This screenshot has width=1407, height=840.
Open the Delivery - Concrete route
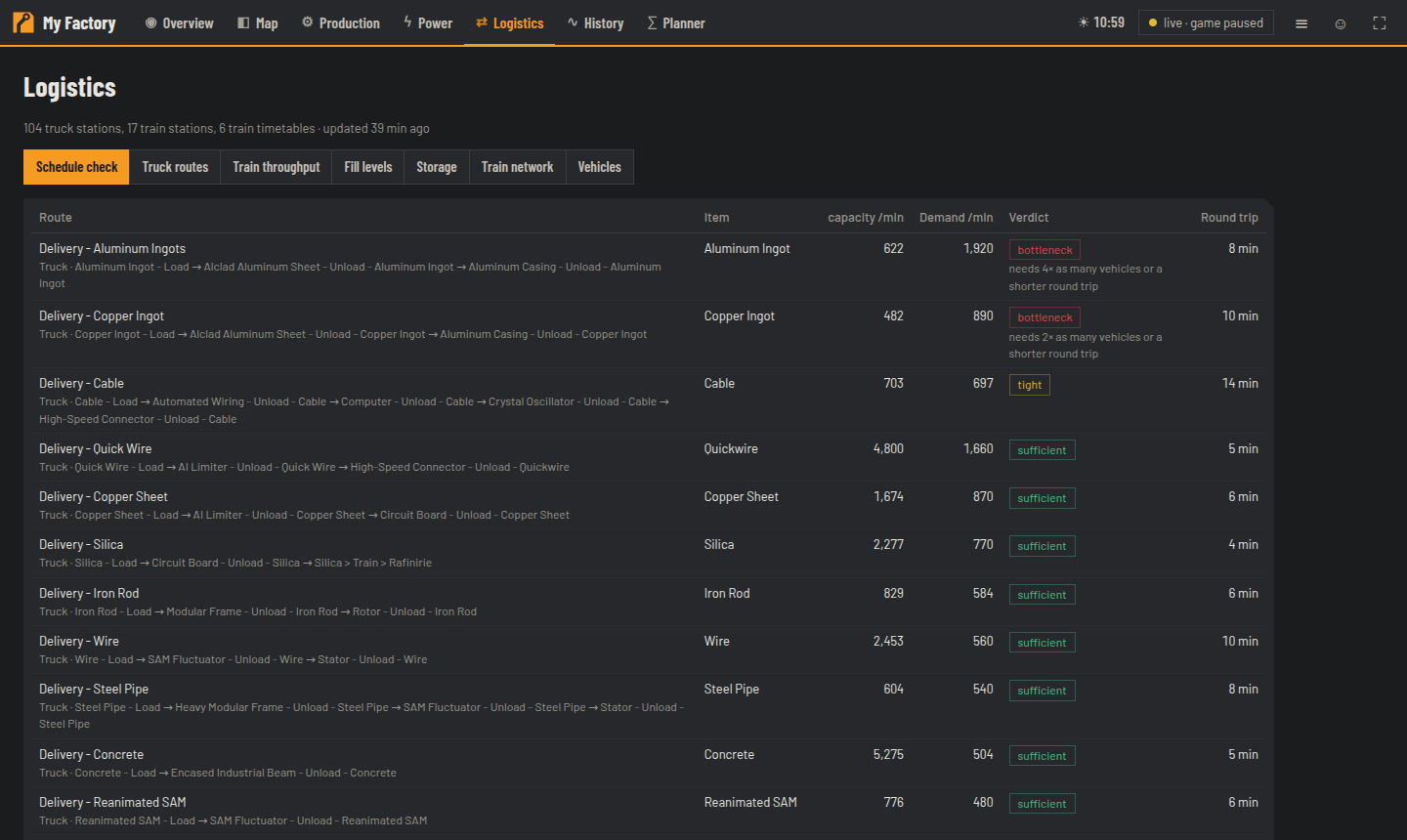pos(91,755)
